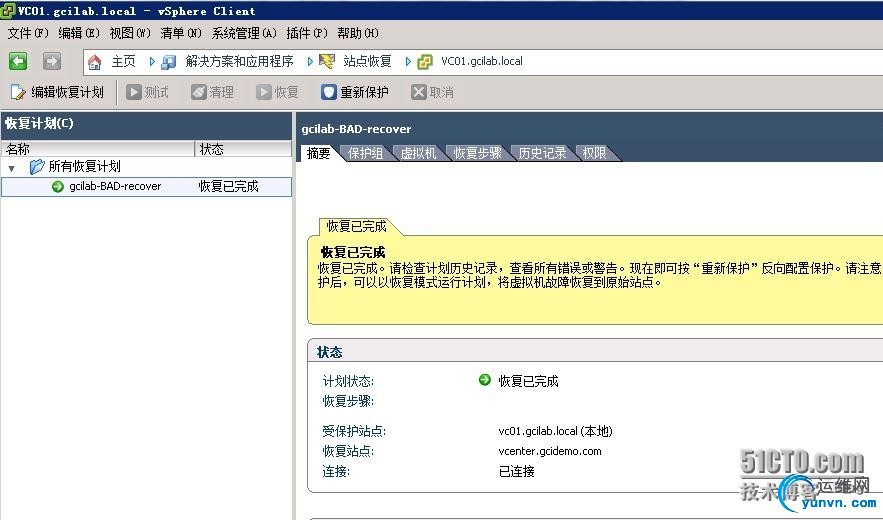The width and height of the screenshot is (883, 520).
Task: Click the 测试 toolbar button
Action: pyautogui.click(x=147, y=92)
